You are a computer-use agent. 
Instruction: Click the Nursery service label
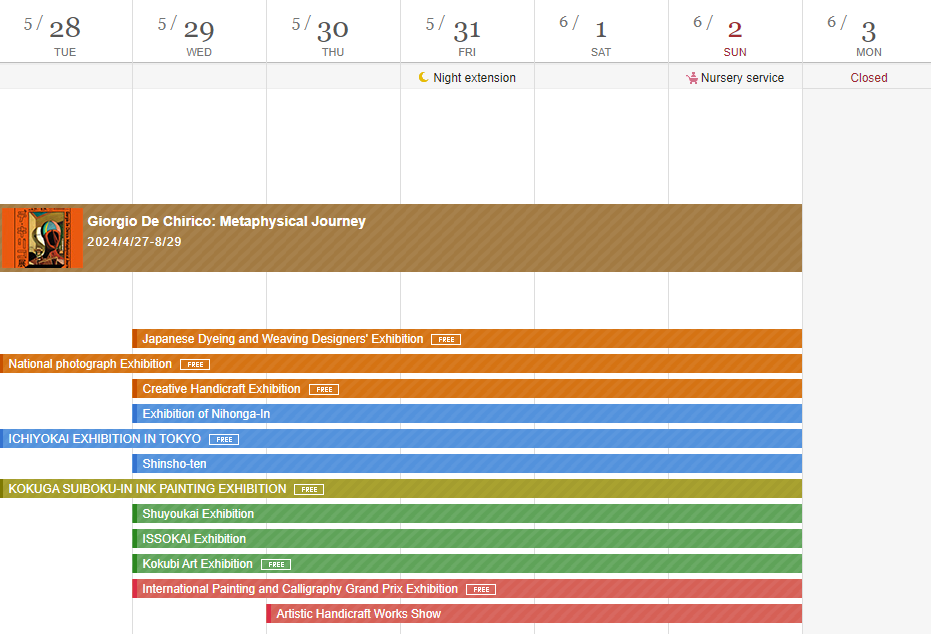pyautogui.click(x=742, y=78)
